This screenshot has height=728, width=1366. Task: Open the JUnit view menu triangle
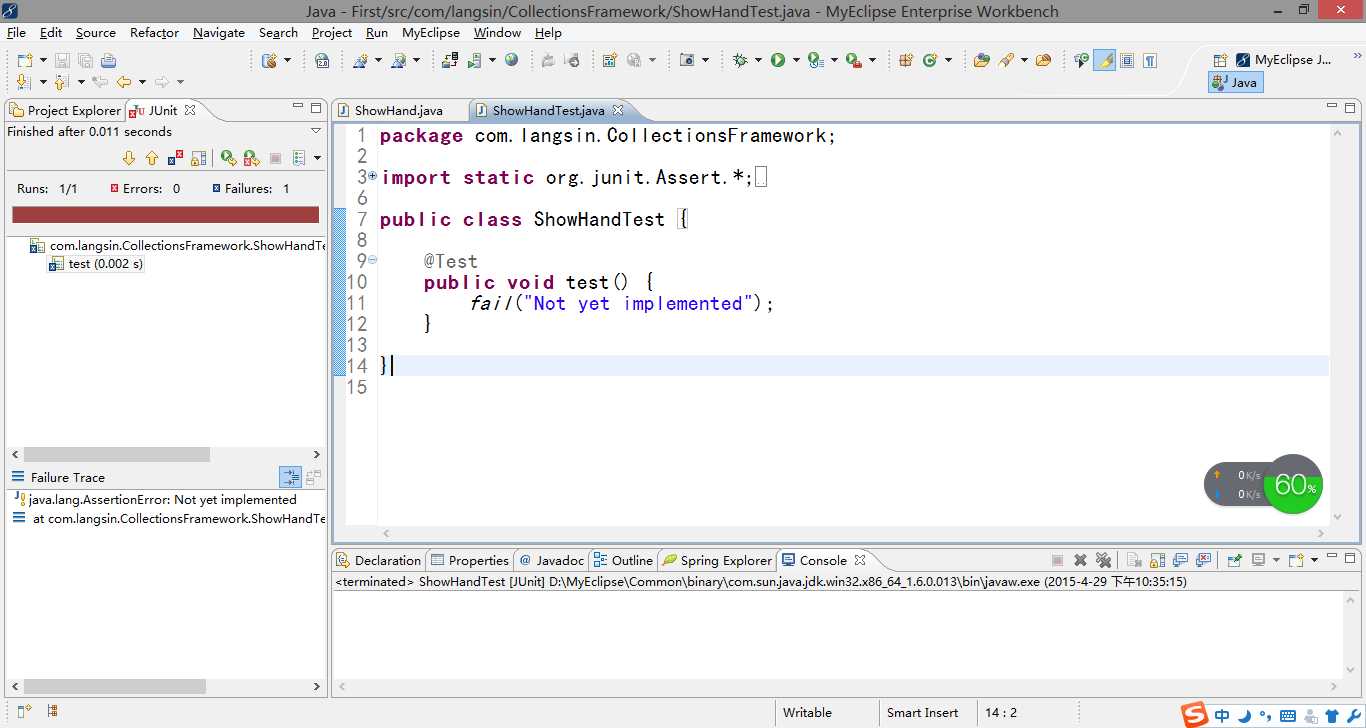pos(316,131)
